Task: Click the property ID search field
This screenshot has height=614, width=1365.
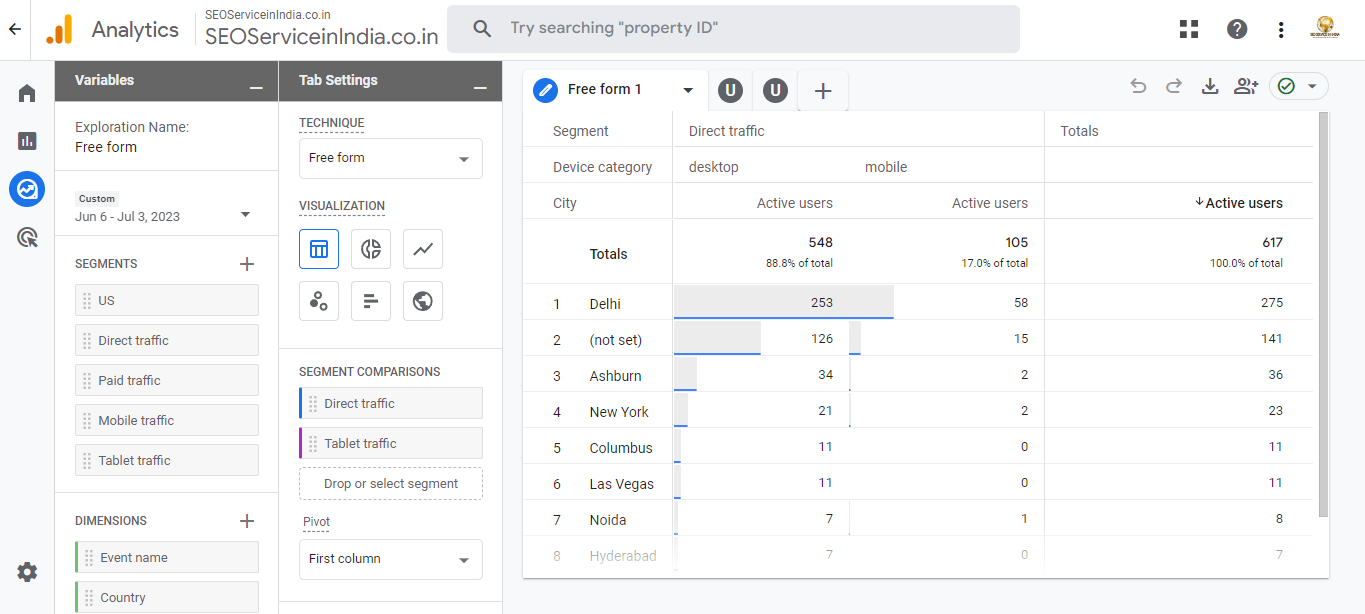Action: click(733, 28)
